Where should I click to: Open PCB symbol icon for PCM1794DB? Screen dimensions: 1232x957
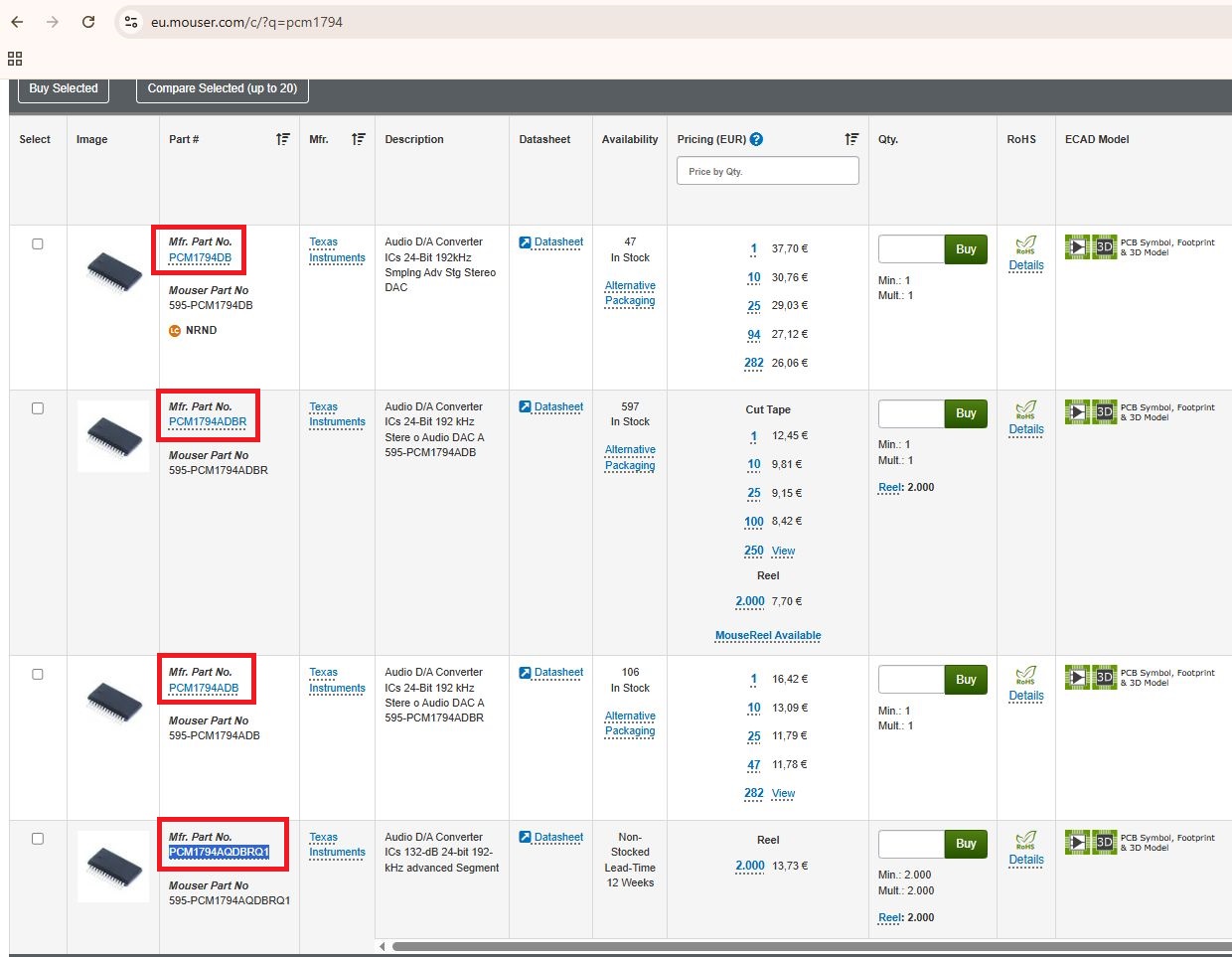(1077, 246)
